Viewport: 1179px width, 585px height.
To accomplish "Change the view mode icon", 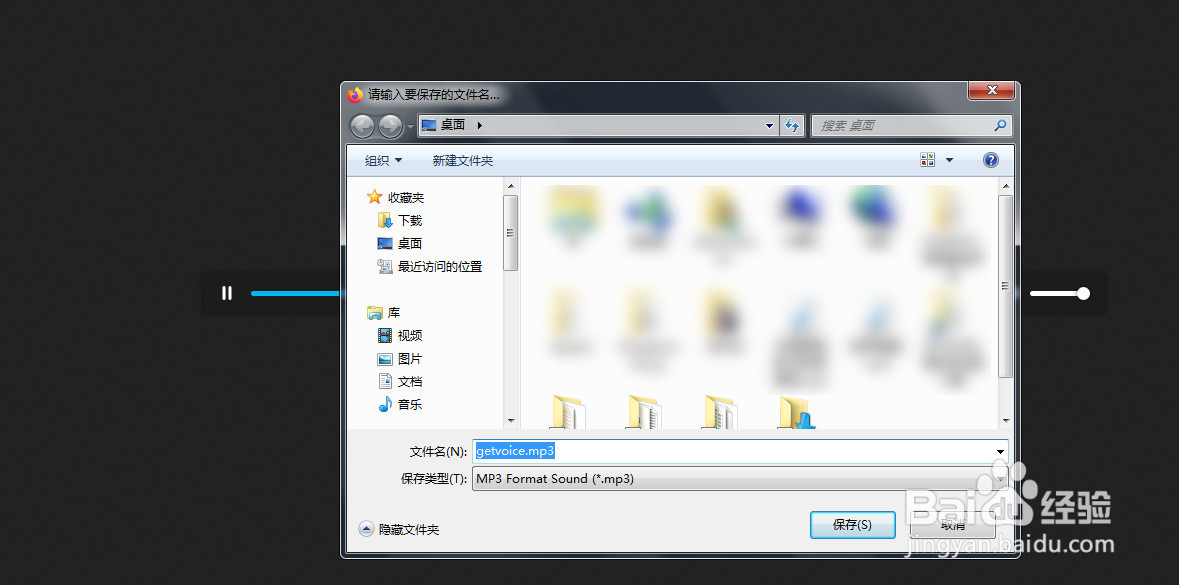I will tap(928, 159).
